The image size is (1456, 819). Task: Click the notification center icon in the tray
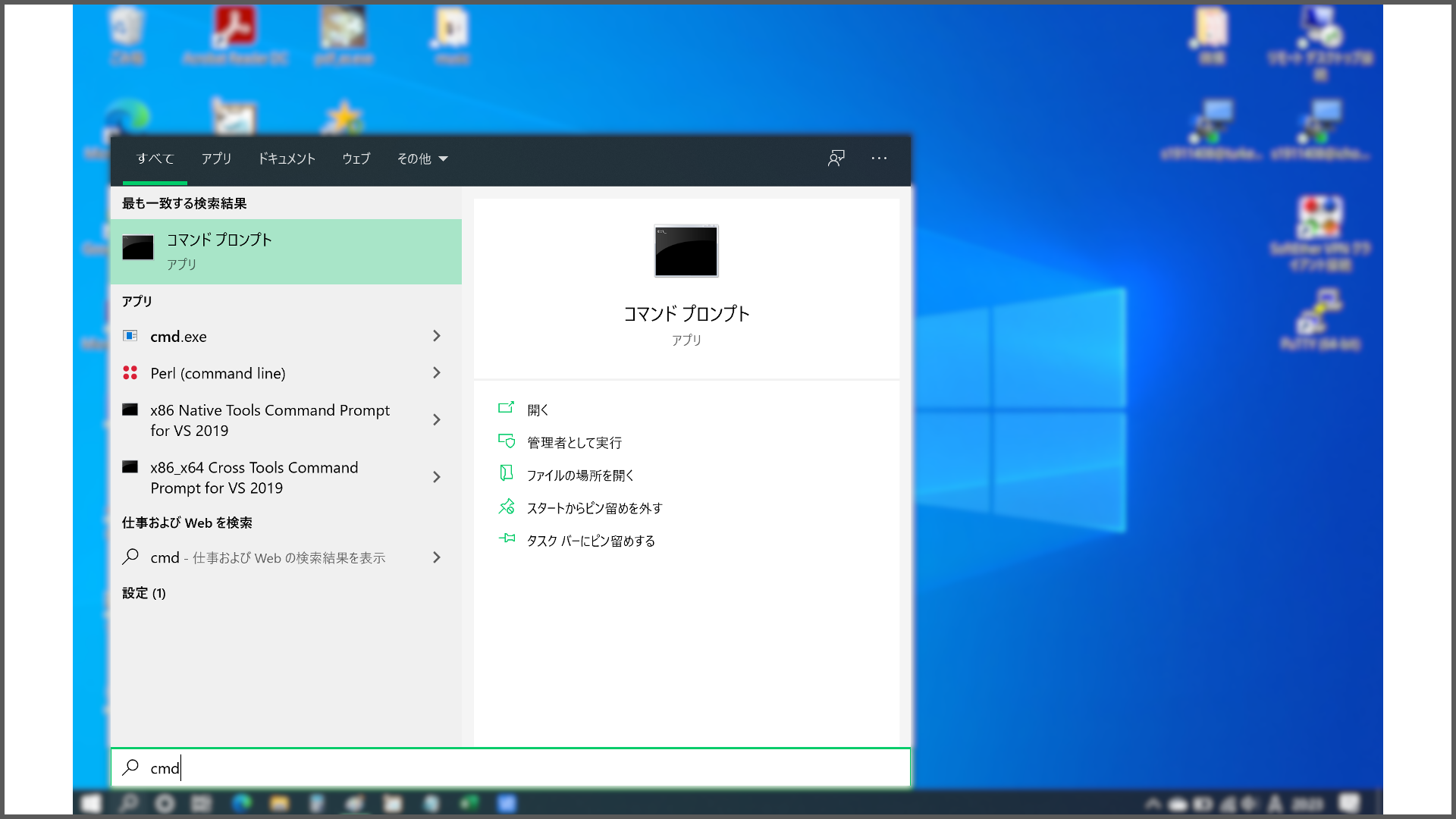1351,803
